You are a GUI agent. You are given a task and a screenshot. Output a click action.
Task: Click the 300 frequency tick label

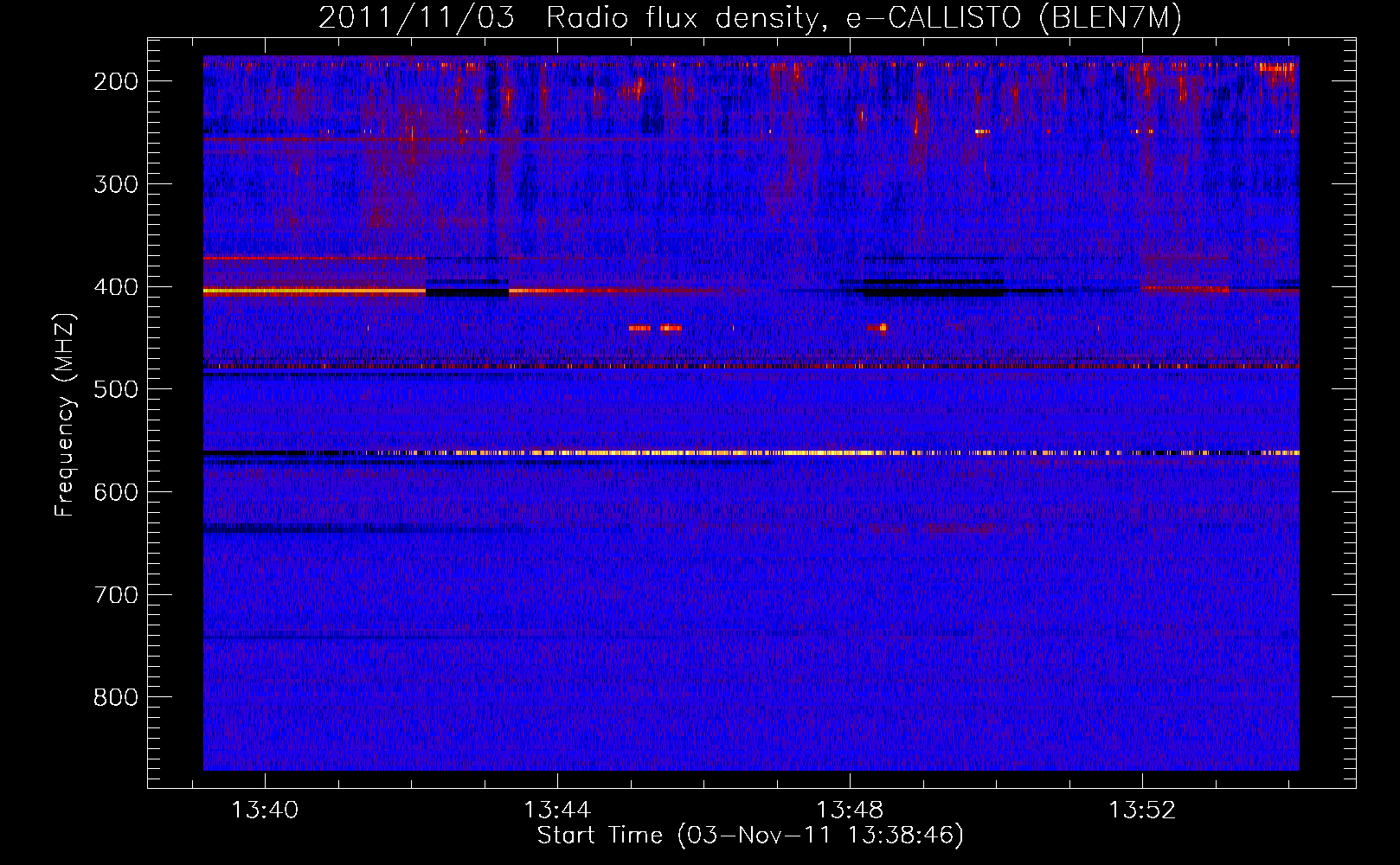[116, 184]
